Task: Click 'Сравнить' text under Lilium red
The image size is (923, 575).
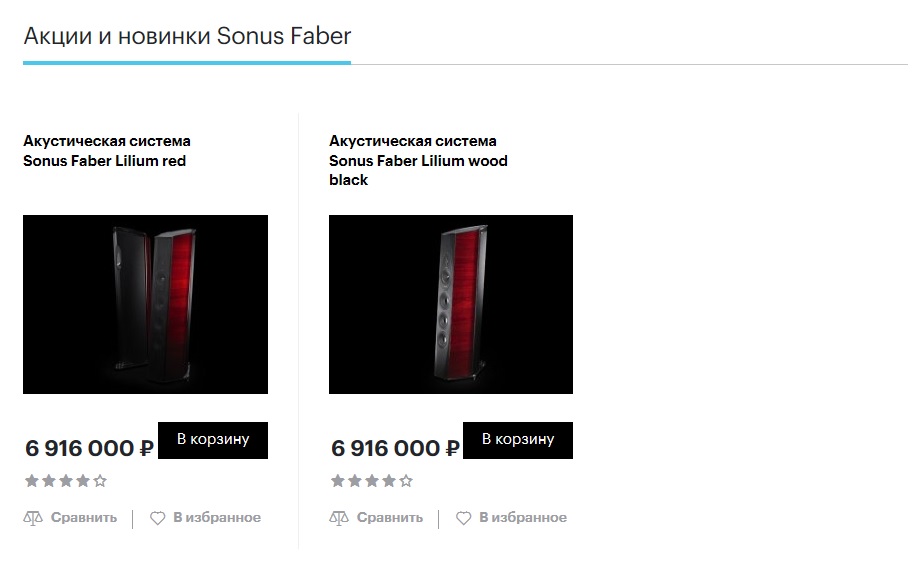Action: [x=84, y=518]
